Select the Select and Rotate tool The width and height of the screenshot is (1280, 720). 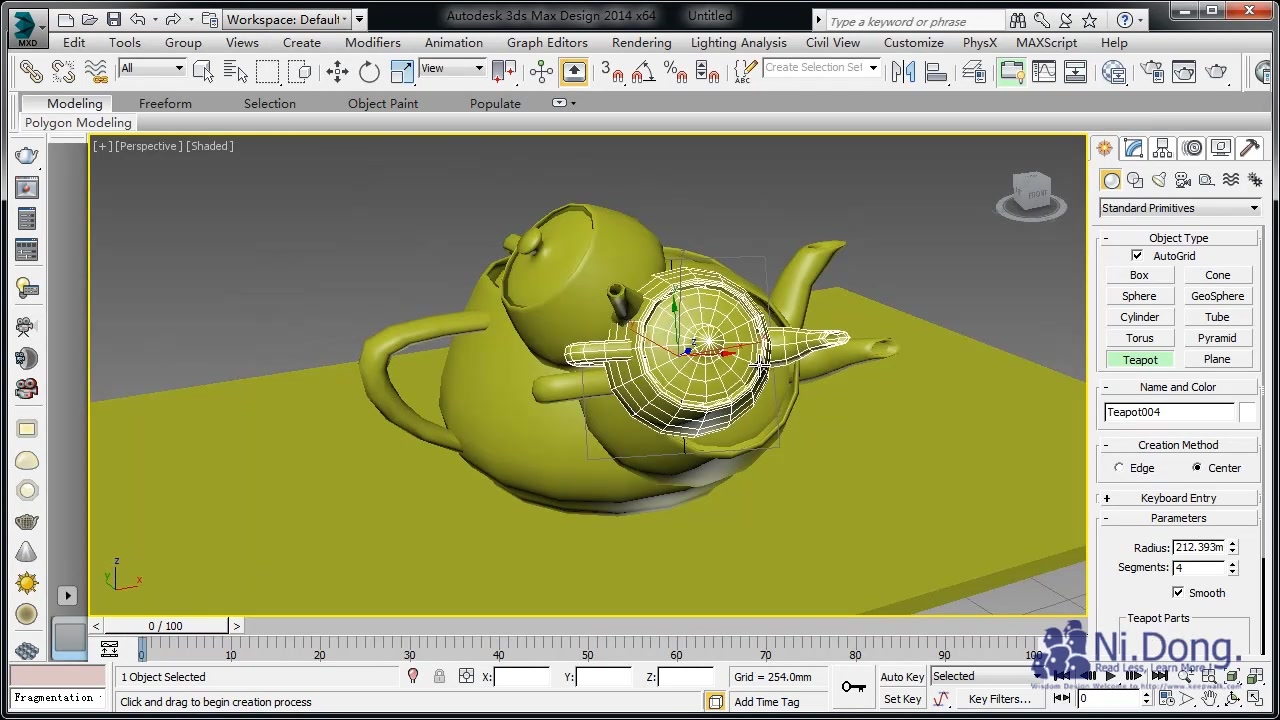pyautogui.click(x=369, y=71)
